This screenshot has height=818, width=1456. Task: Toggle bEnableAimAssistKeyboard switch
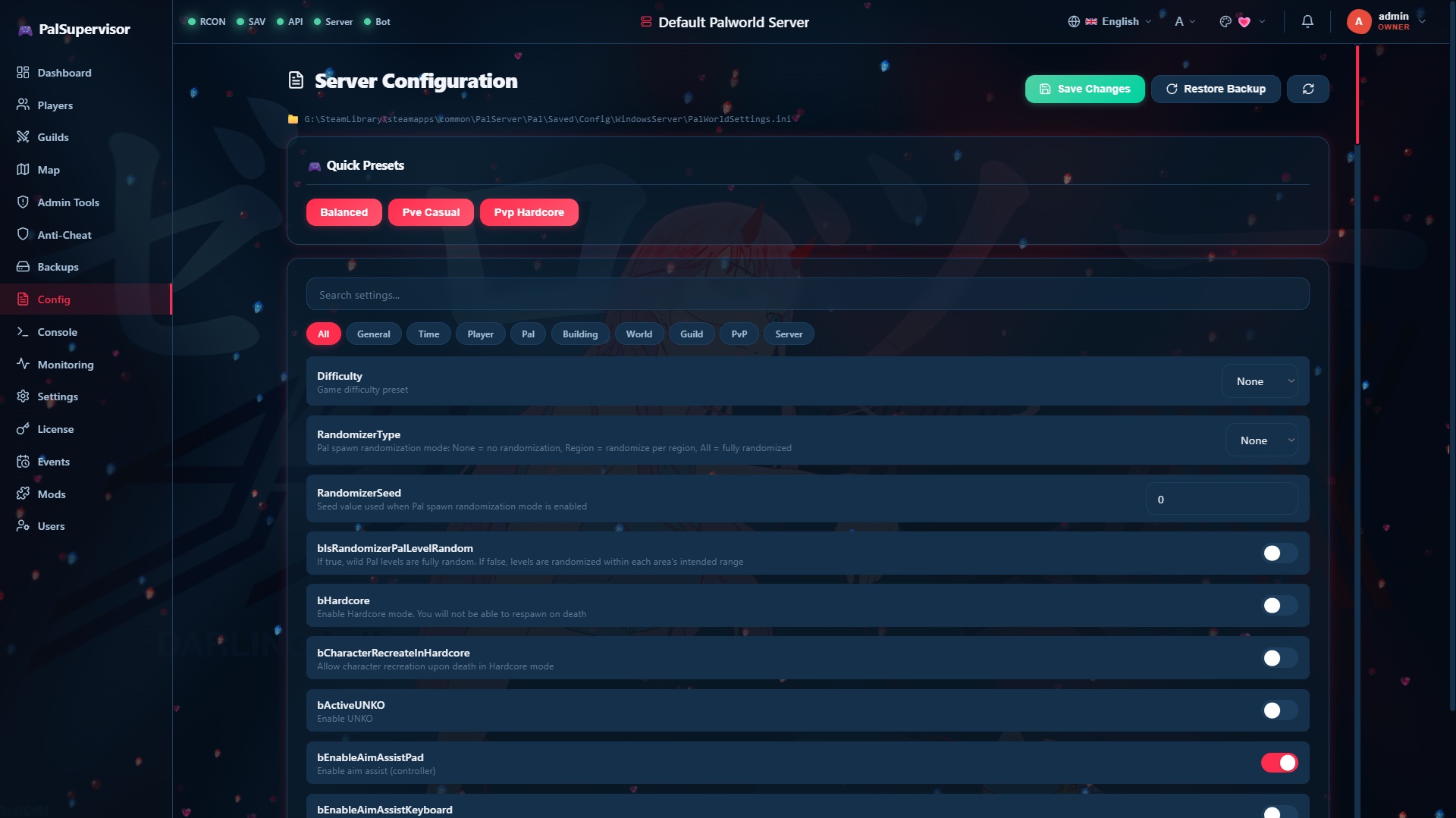pyautogui.click(x=1279, y=812)
